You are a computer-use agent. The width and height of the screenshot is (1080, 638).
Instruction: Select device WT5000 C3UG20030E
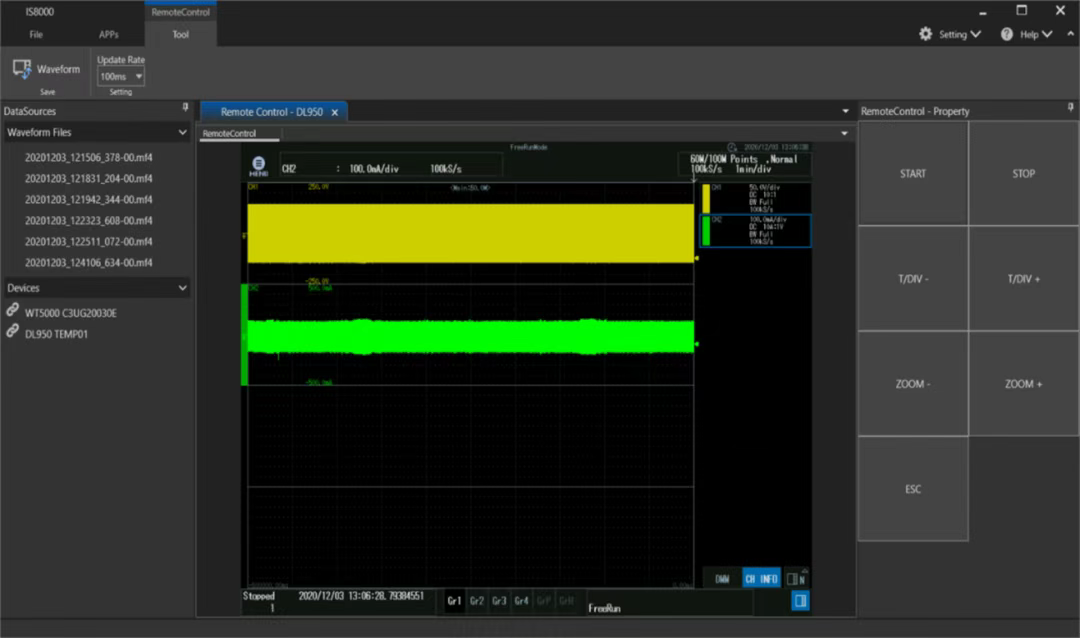[x=70, y=313]
